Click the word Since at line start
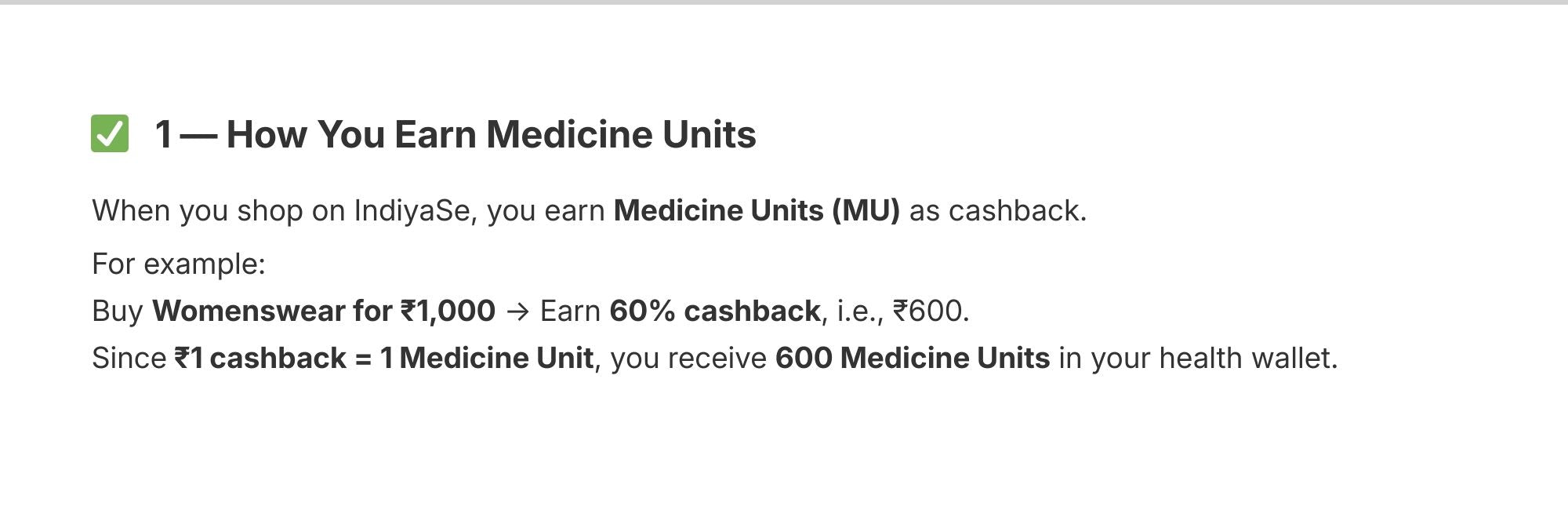 (x=129, y=358)
